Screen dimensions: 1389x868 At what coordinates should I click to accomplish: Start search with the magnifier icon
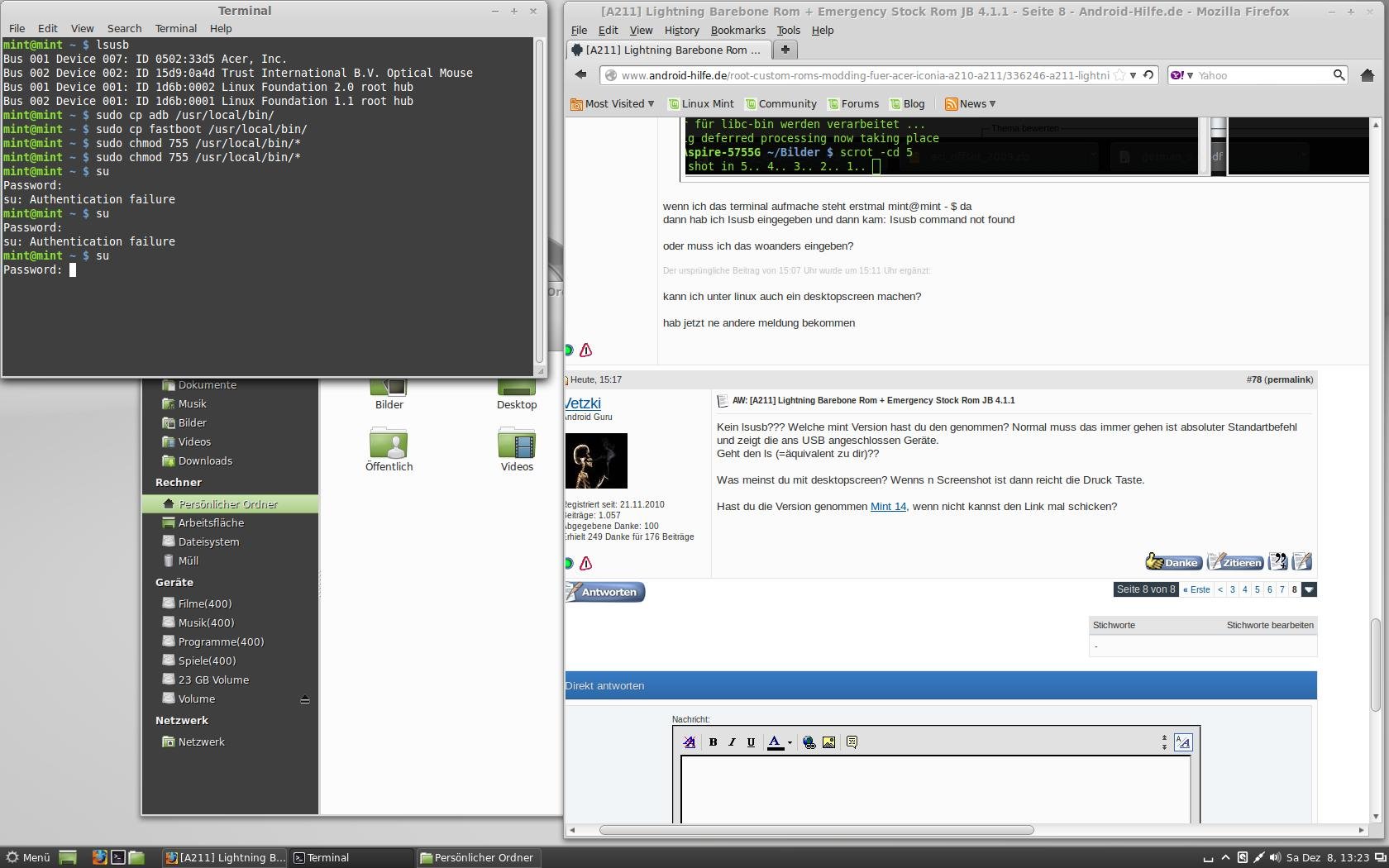pyautogui.click(x=1339, y=75)
